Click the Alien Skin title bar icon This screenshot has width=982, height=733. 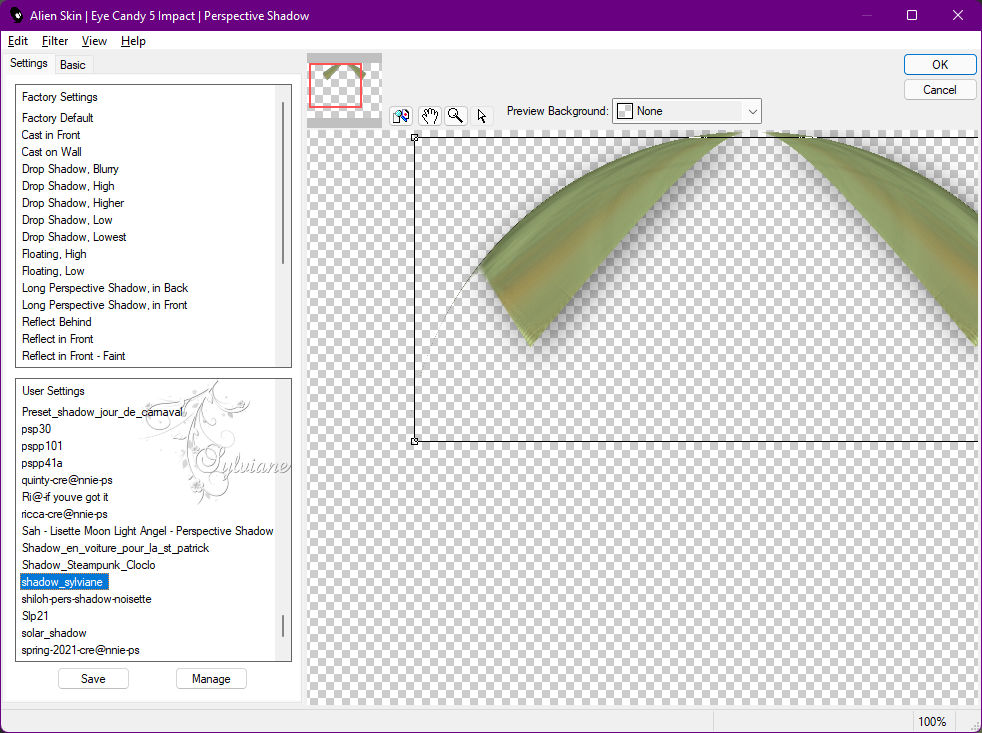pos(16,15)
